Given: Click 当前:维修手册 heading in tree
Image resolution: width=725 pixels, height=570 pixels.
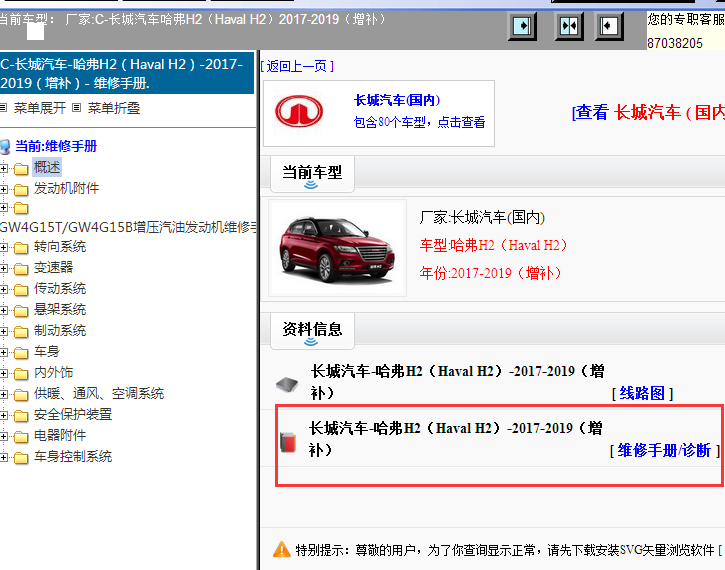Looking at the screenshot, I should coord(56,146).
